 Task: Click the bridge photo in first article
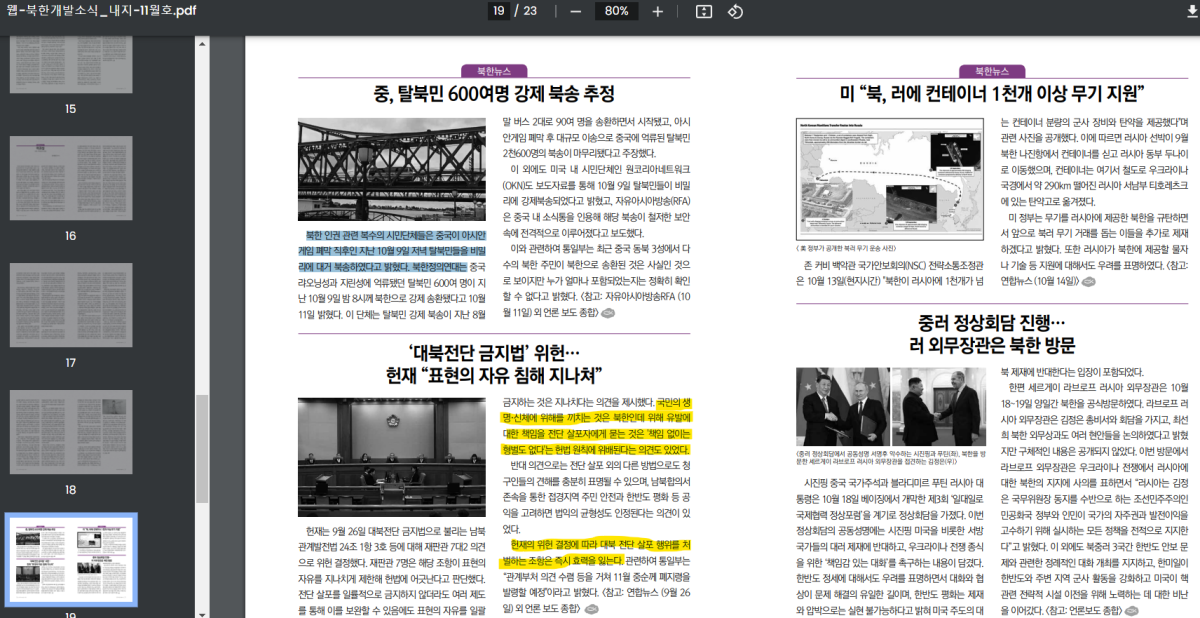click(x=391, y=169)
